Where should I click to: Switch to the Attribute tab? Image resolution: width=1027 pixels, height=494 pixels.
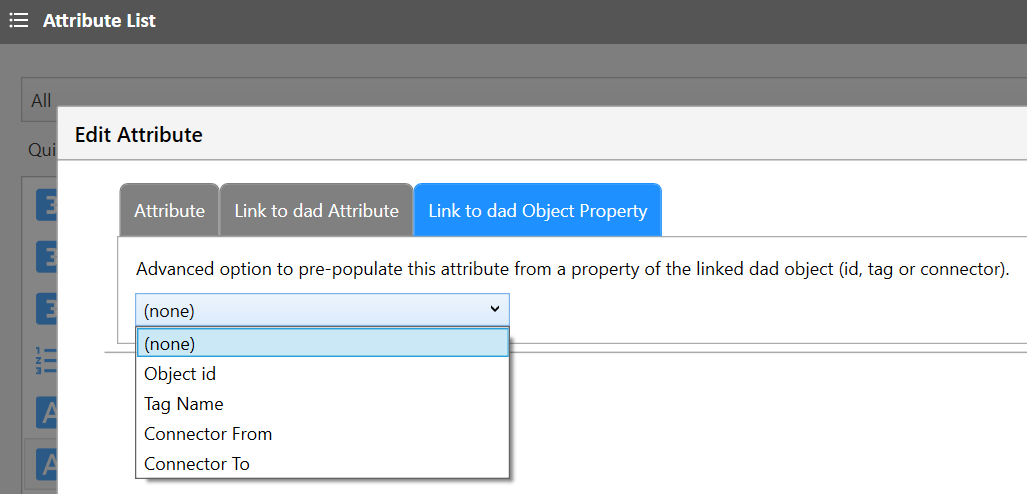(x=169, y=210)
